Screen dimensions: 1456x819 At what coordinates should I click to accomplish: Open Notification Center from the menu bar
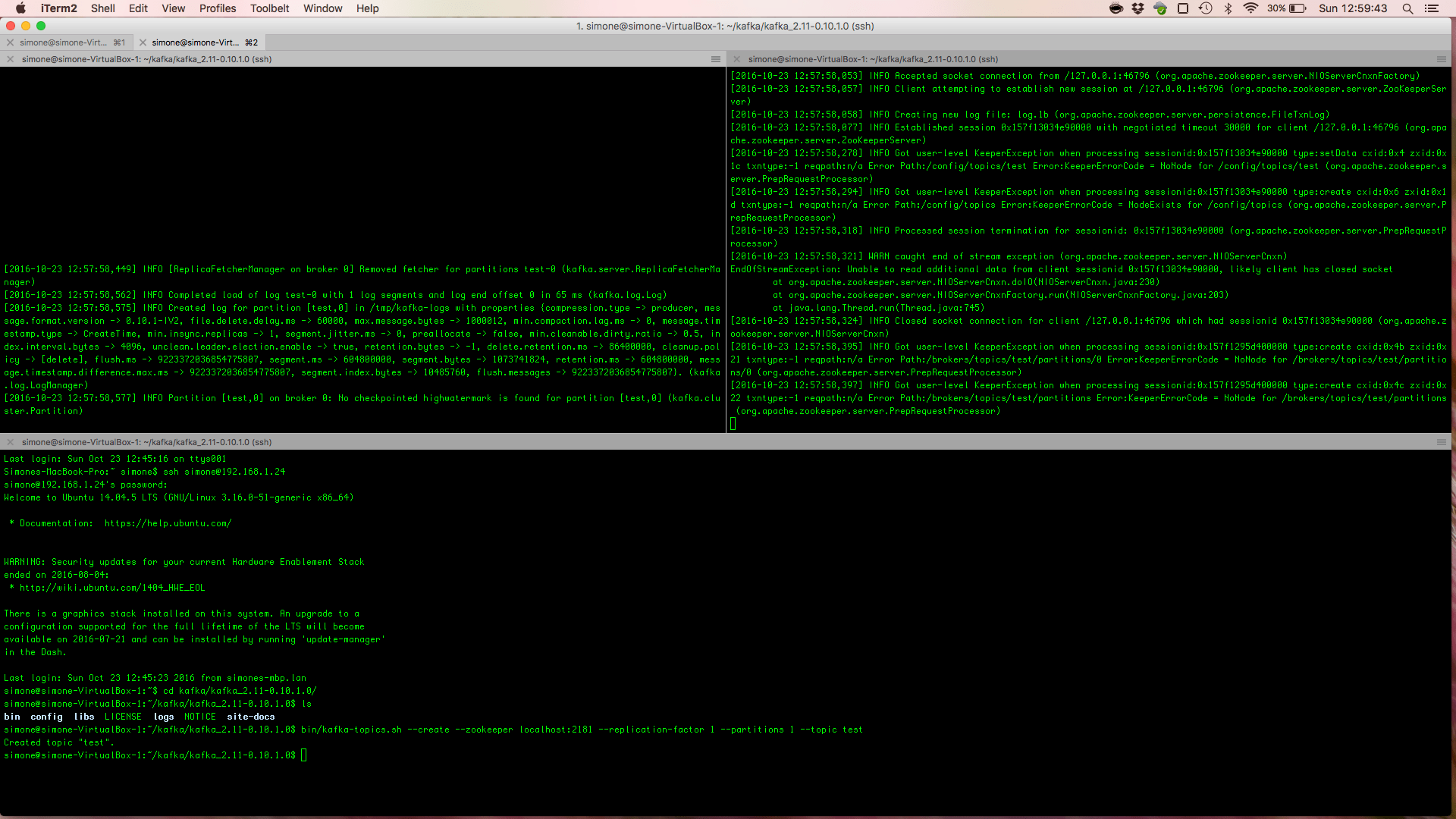1434,9
